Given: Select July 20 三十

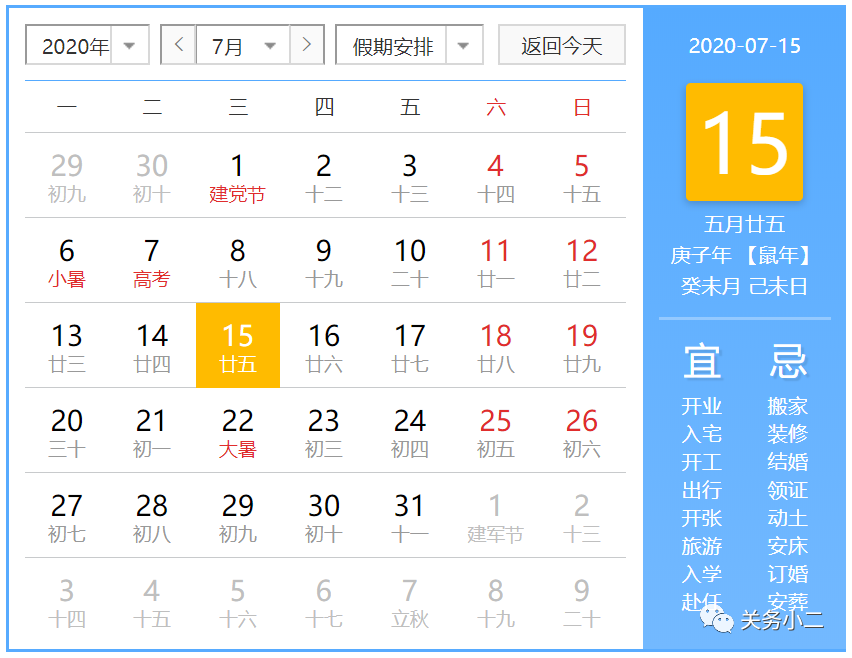Looking at the screenshot, I should coord(67,431).
